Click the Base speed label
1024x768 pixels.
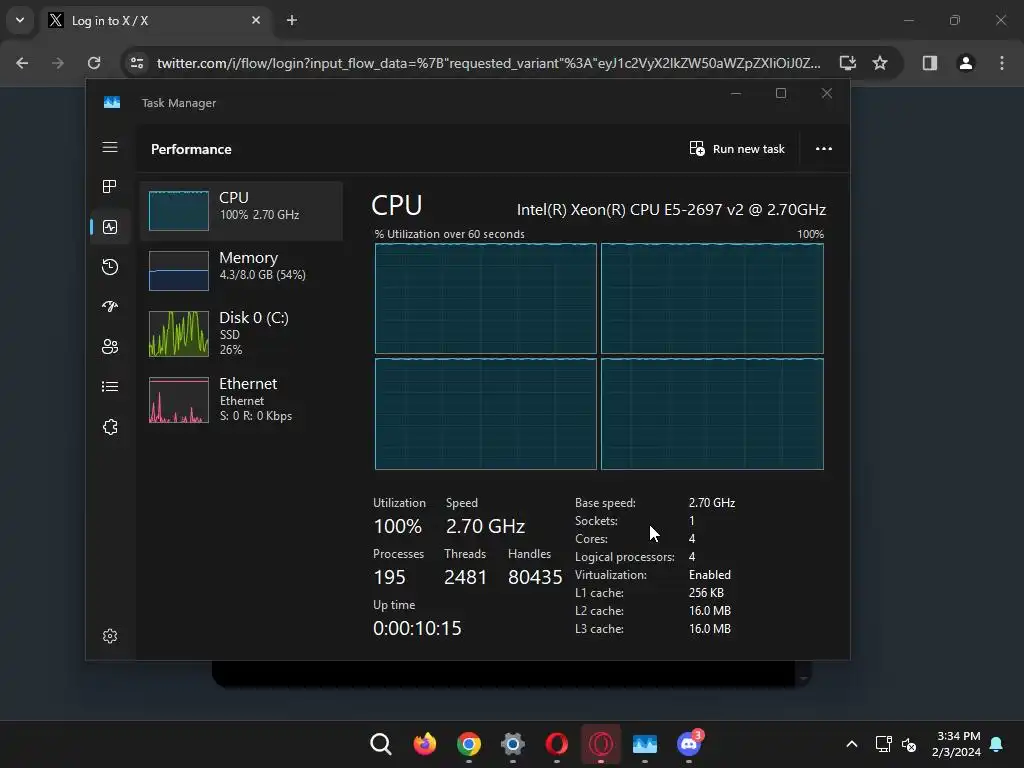[x=605, y=503]
